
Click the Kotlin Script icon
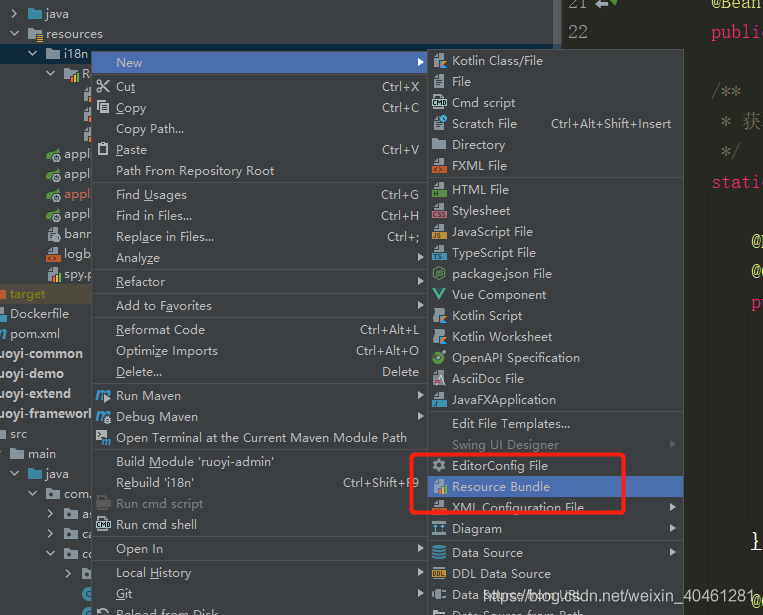point(439,315)
